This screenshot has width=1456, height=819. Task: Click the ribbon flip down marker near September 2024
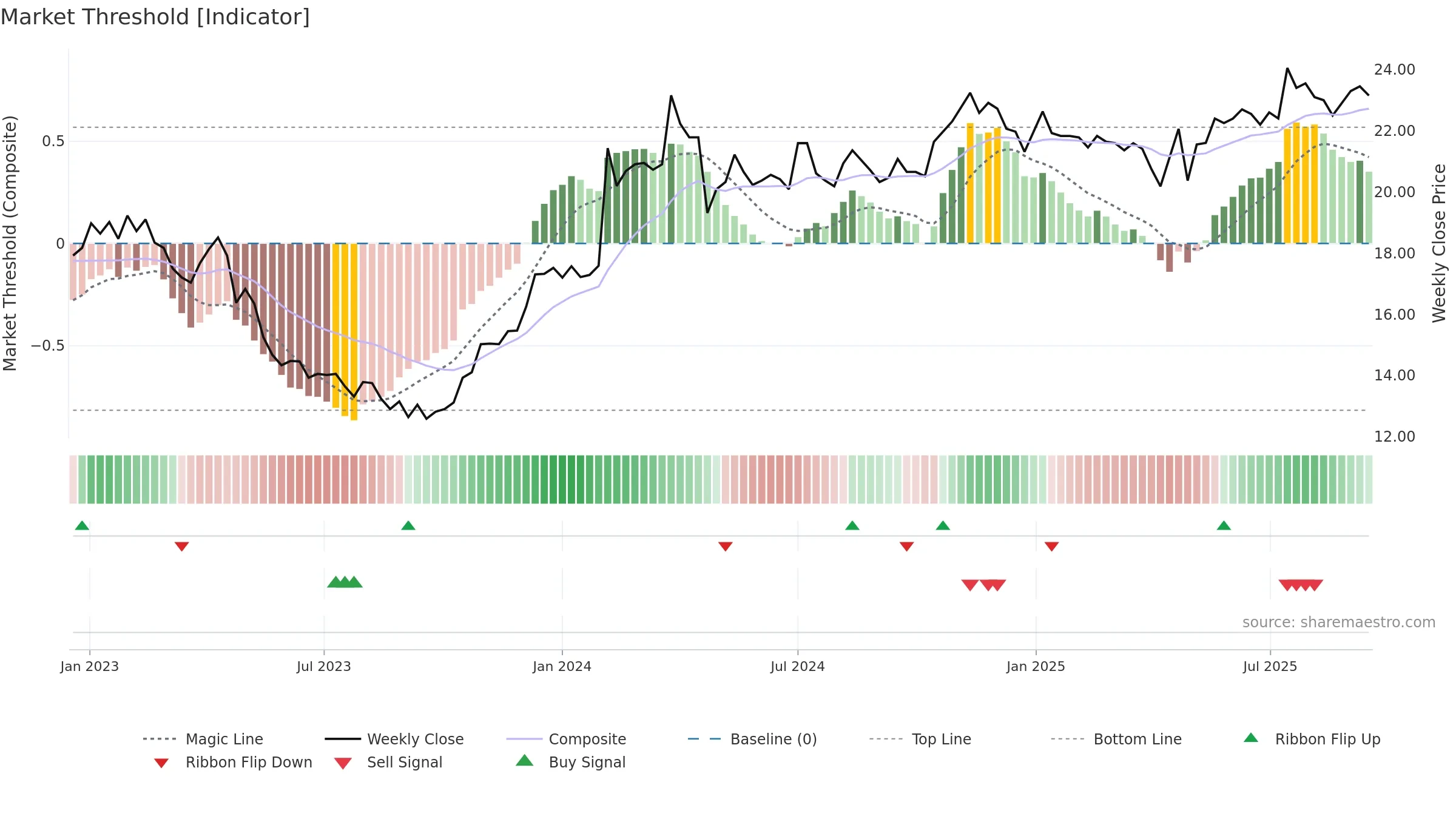click(907, 547)
